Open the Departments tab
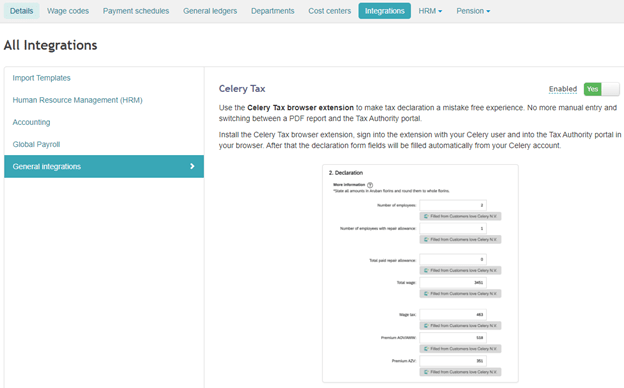 (273, 11)
